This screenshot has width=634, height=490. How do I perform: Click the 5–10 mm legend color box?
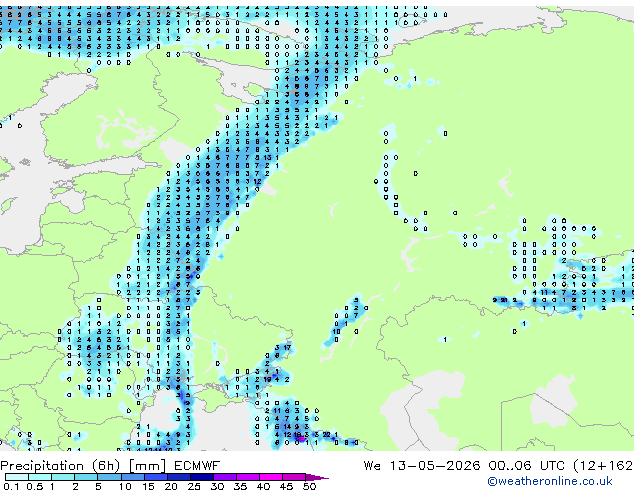(x=110, y=477)
